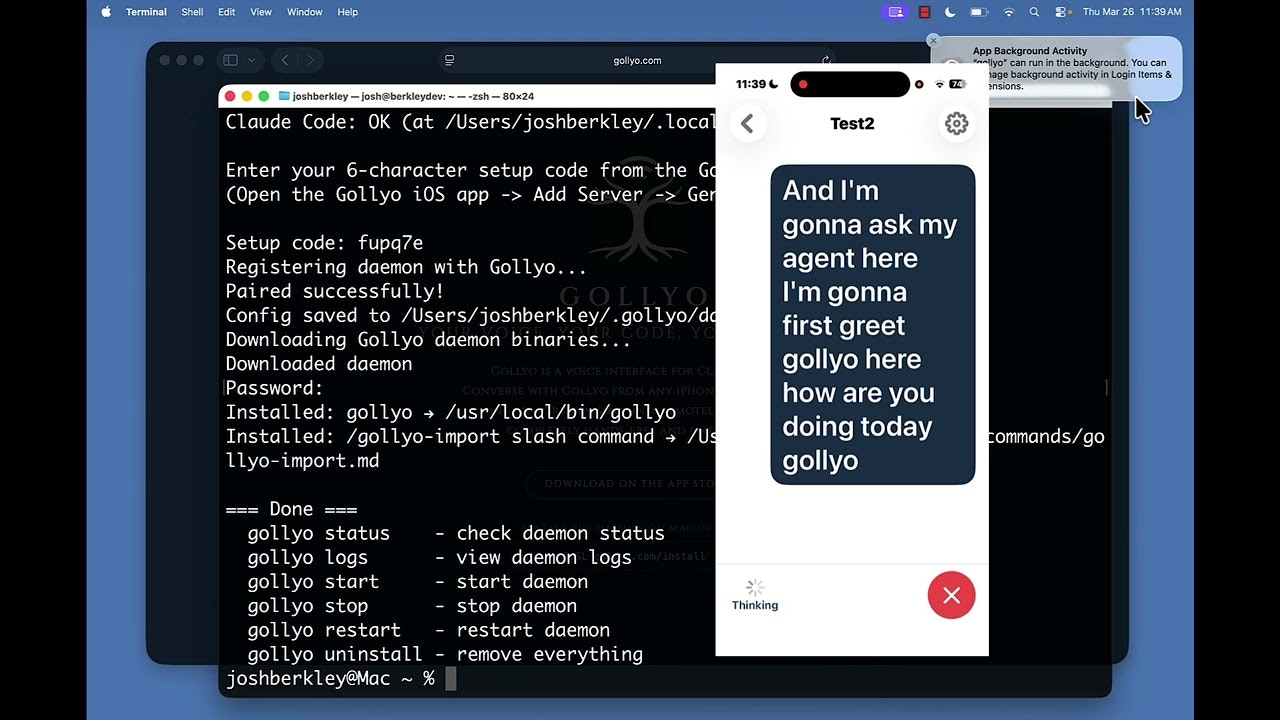Click the 'gollyo restart' command line
Viewport: 1280px width, 720px height.
point(429,630)
